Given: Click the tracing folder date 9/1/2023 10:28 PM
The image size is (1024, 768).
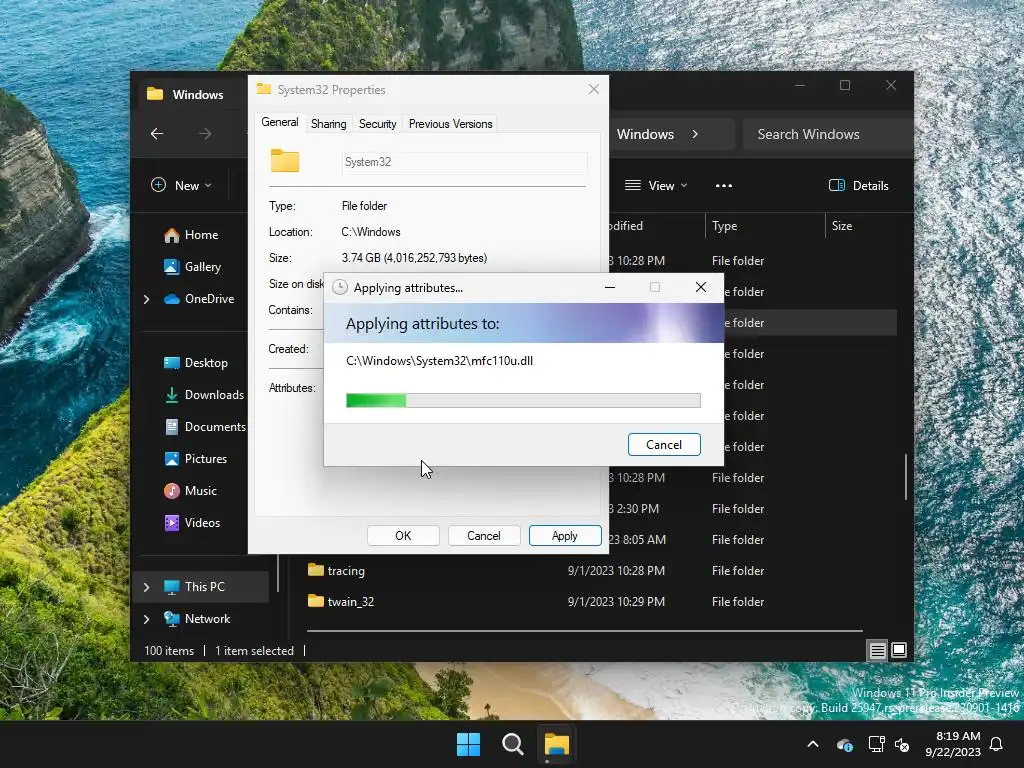Looking at the screenshot, I should tap(616, 571).
